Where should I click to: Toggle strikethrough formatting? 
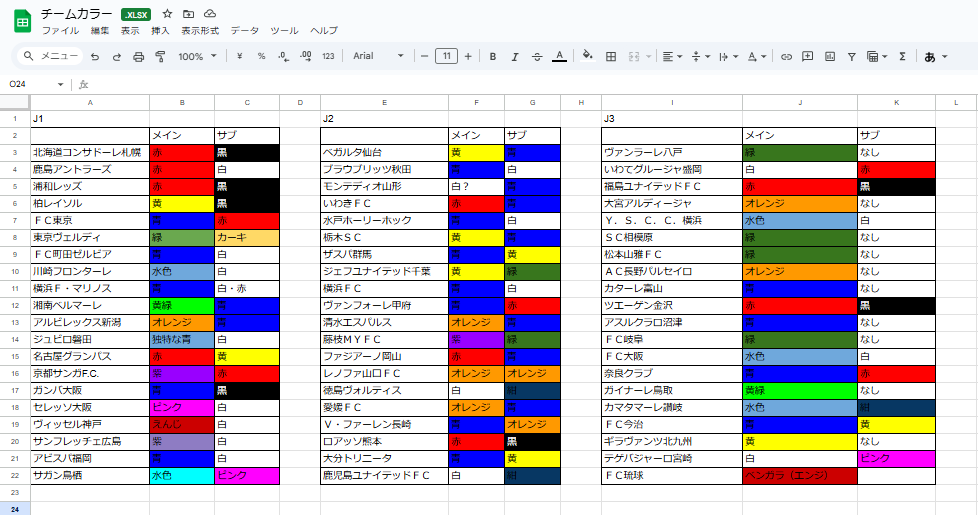pos(537,56)
